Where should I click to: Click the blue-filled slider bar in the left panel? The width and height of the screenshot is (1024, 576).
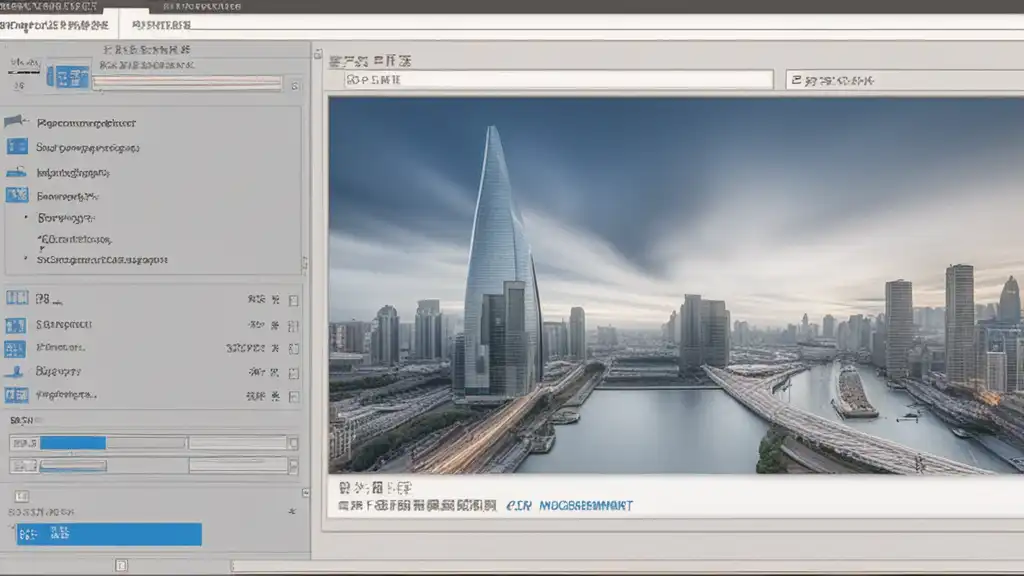(x=72, y=442)
